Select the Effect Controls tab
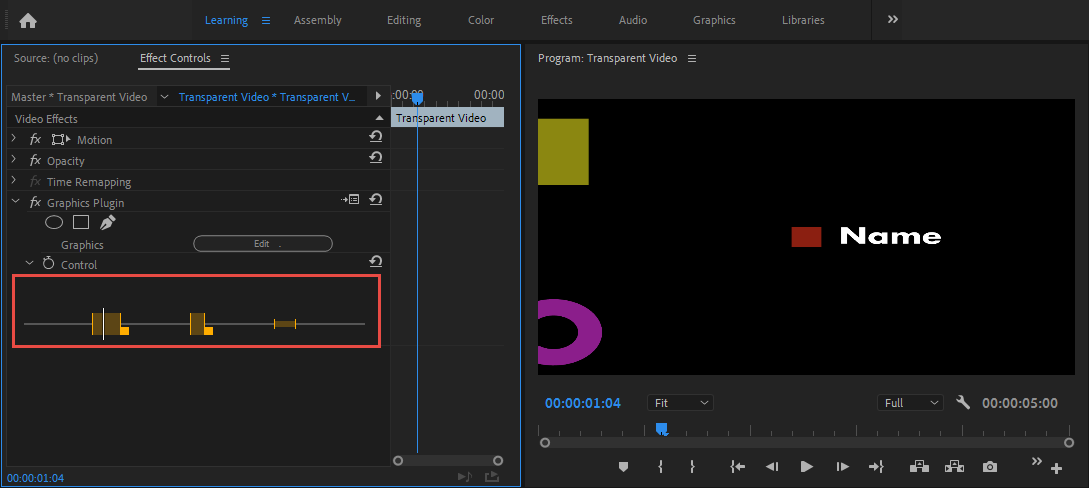The image size is (1089, 488). click(175, 58)
